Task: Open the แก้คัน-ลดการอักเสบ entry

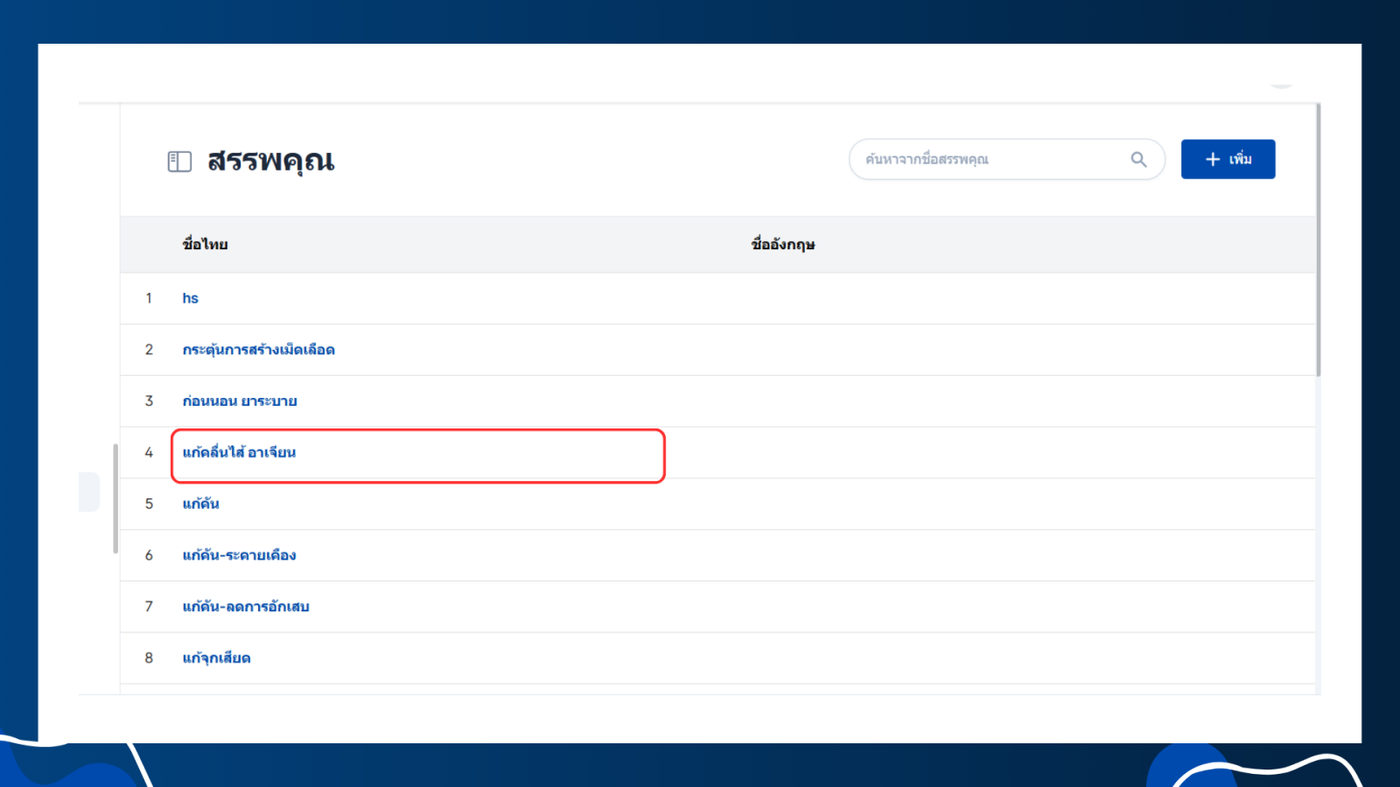Action: [245, 606]
